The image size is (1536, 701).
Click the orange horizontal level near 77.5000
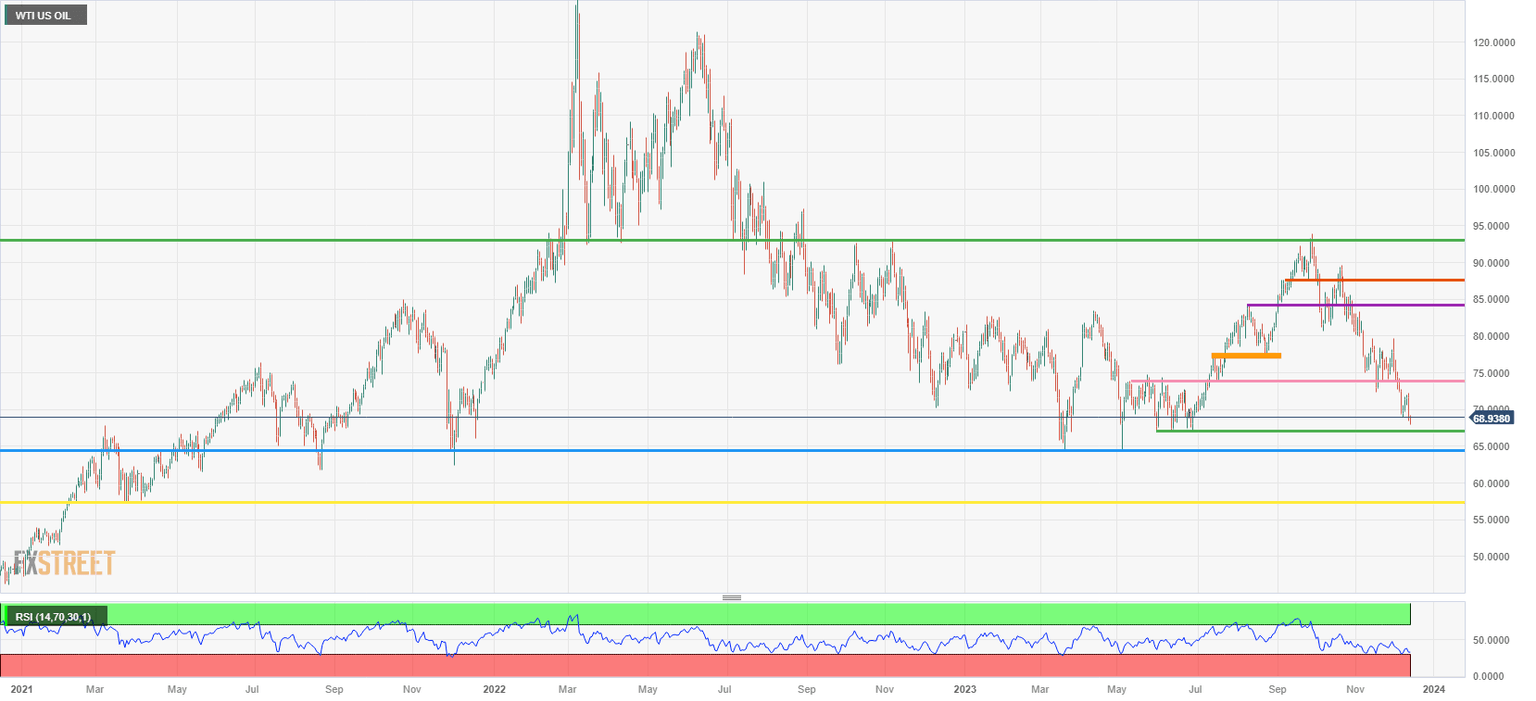[x=1246, y=355]
